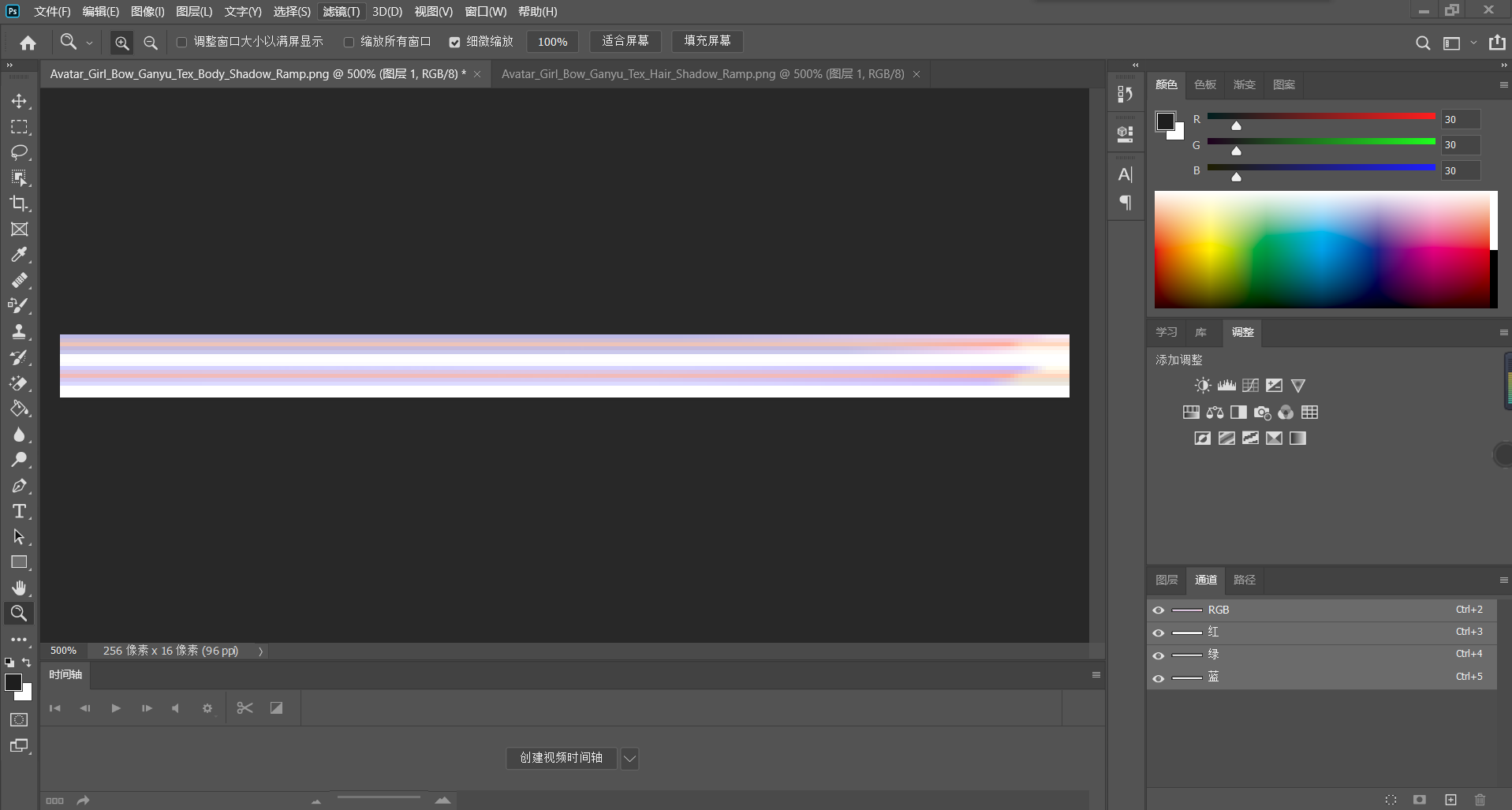Open the Color panel options menu
Image resolution: width=1512 pixels, height=810 pixels.
[x=1503, y=84]
